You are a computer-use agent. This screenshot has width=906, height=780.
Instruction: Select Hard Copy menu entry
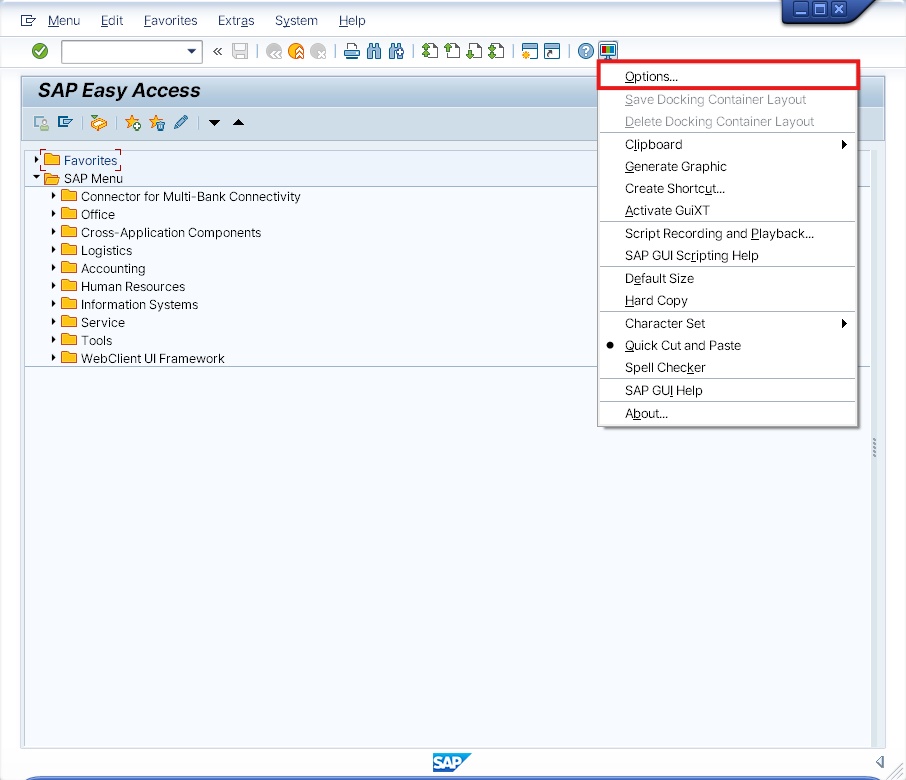(x=727, y=300)
